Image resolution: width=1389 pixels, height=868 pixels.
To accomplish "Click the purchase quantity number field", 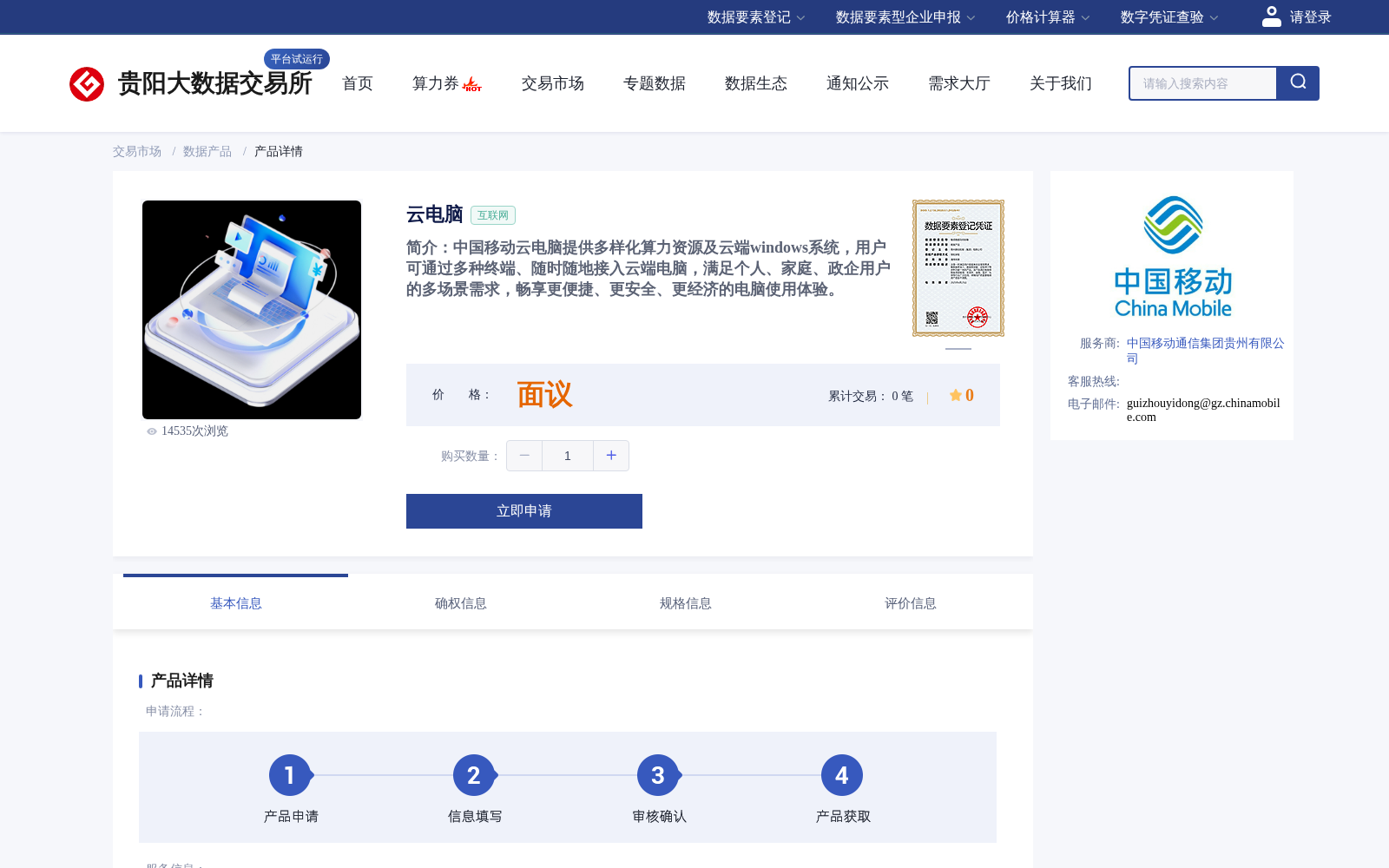I will pos(568,456).
